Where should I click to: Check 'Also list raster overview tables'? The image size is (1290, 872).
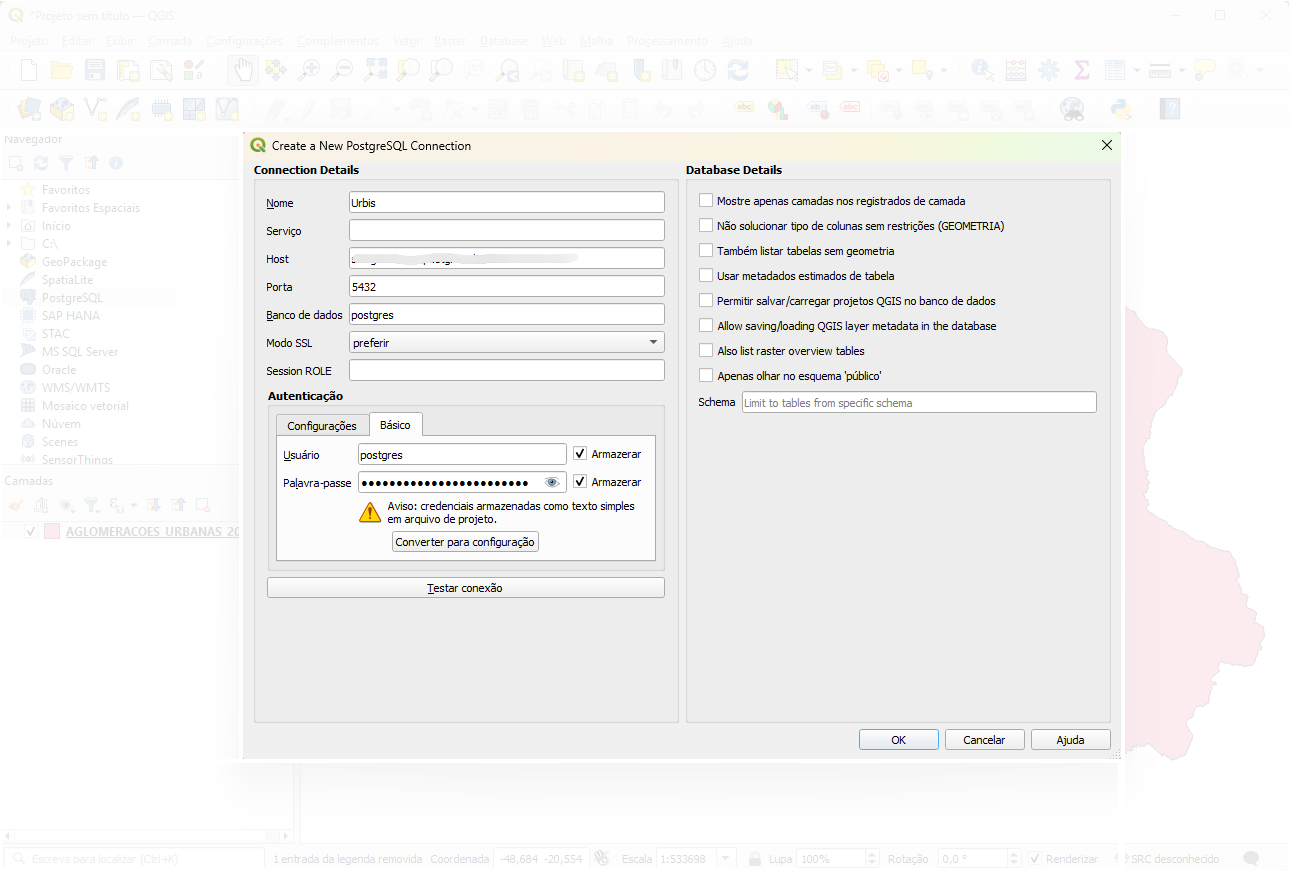707,351
